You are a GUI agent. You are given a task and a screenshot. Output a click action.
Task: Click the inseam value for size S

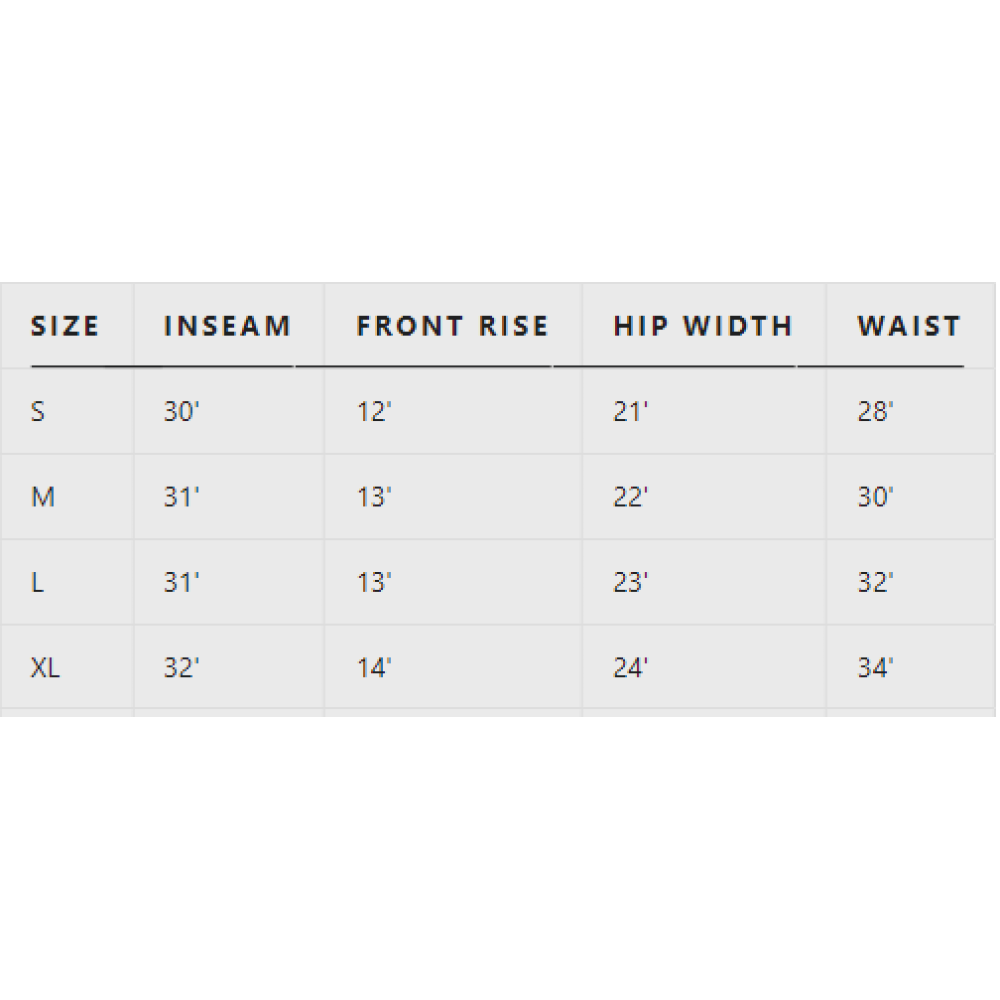(182, 411)
